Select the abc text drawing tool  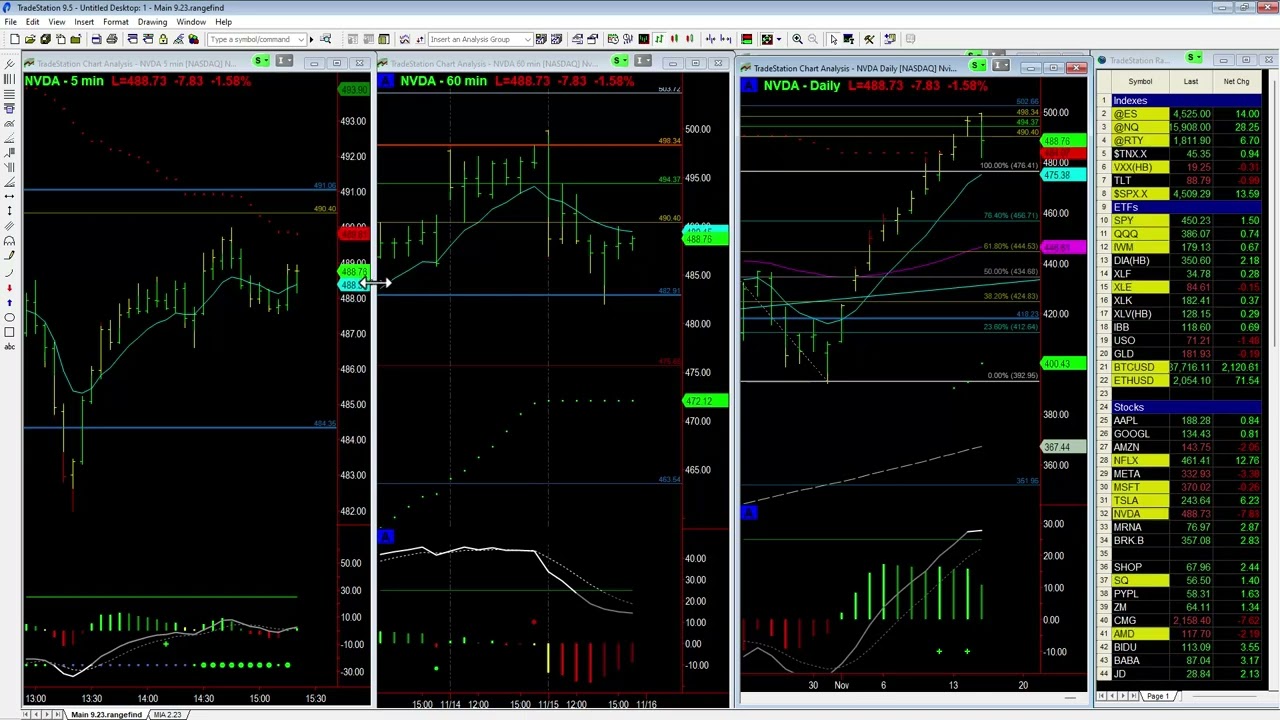9,347
